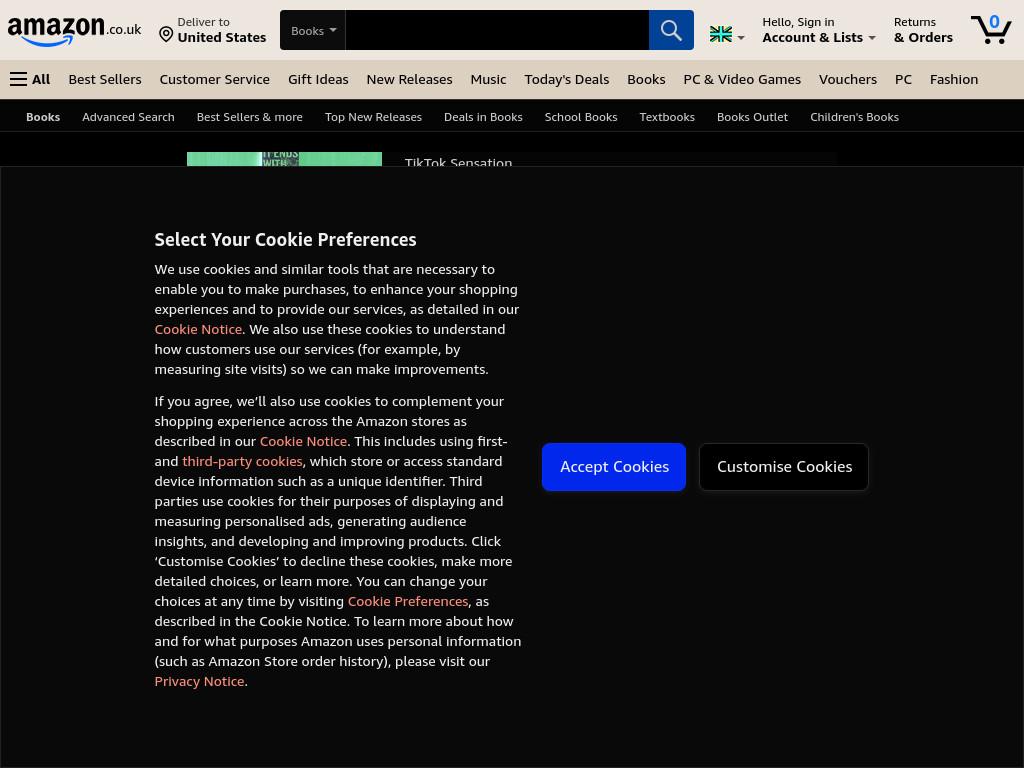
Task: Open Books Outlet
Action: pyautogui.click(x=752, y=117)
